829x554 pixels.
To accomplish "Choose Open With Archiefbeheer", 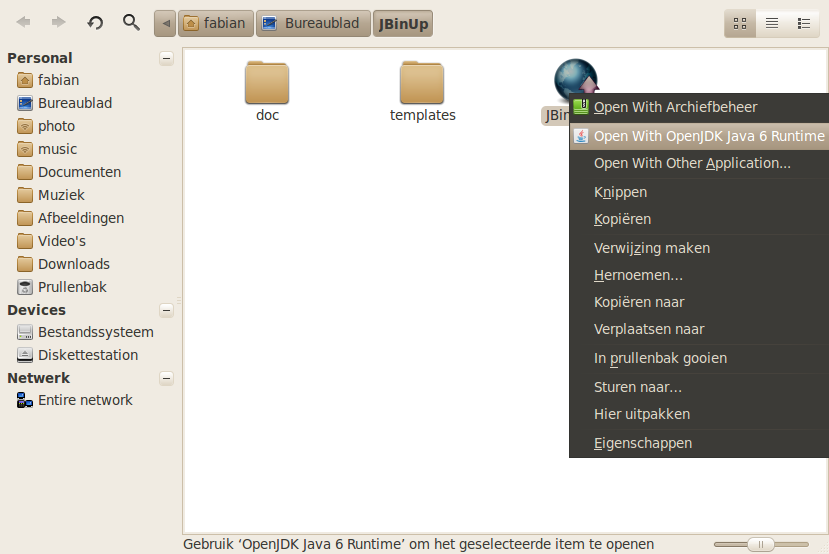I will click(699, 107).
